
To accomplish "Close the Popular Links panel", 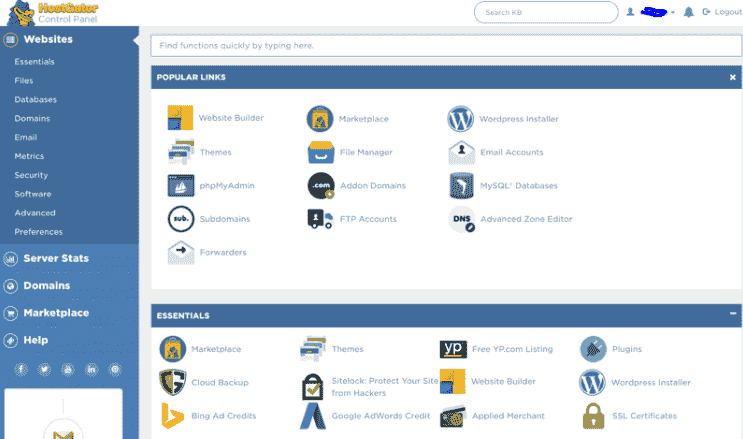I will point(733,77).
